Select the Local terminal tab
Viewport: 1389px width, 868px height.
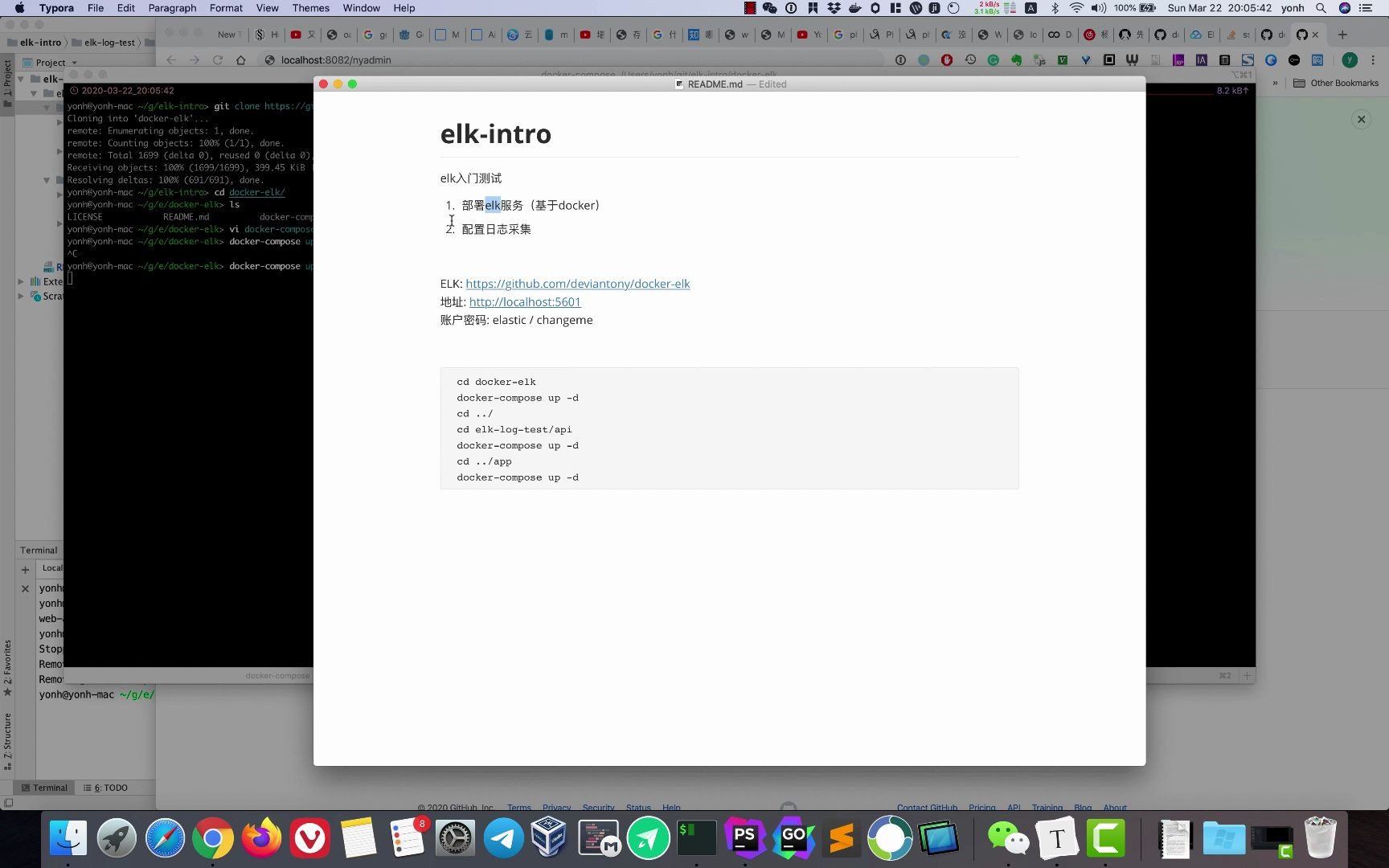(x=51, y=568)
